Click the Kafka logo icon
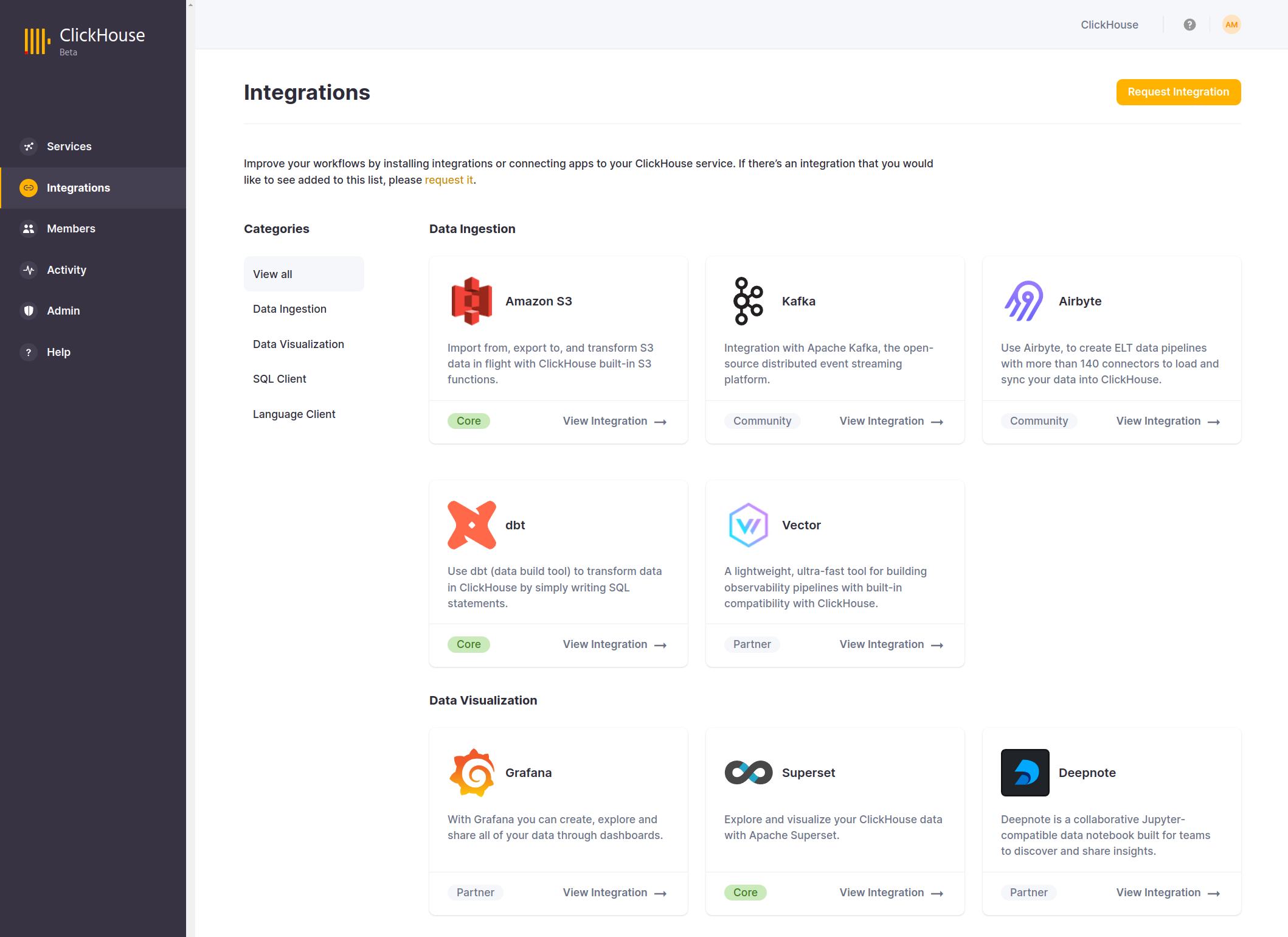This screenshot has width=1288, height=937. tap(747, 301)
